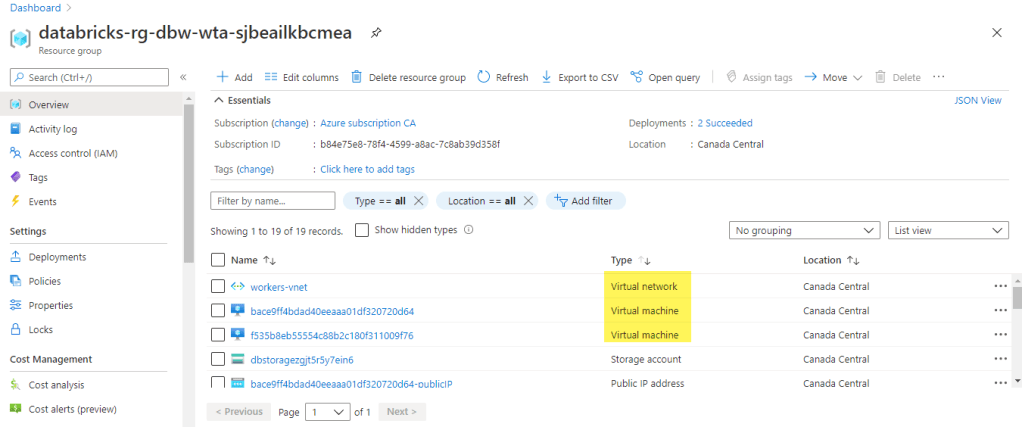Open the List view dropdown

click(948, 230)
